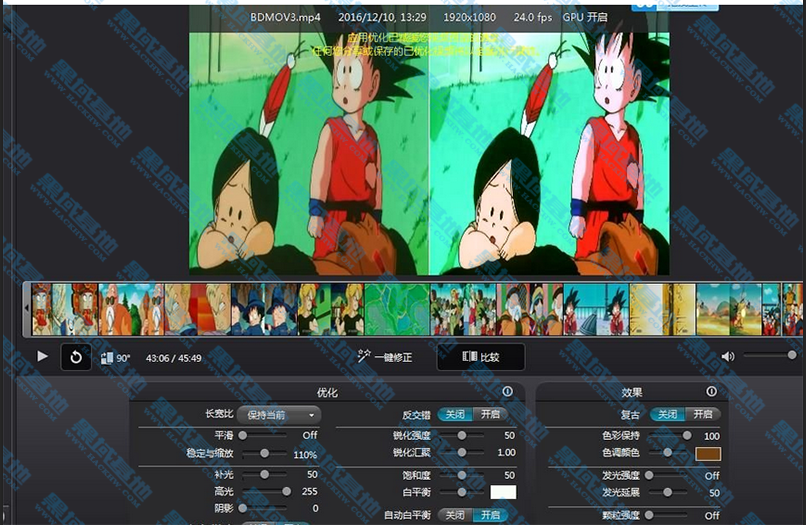806x525 pixels.
Task: Click the 100 value beside 色彩保持
Action: pos(711,437)
